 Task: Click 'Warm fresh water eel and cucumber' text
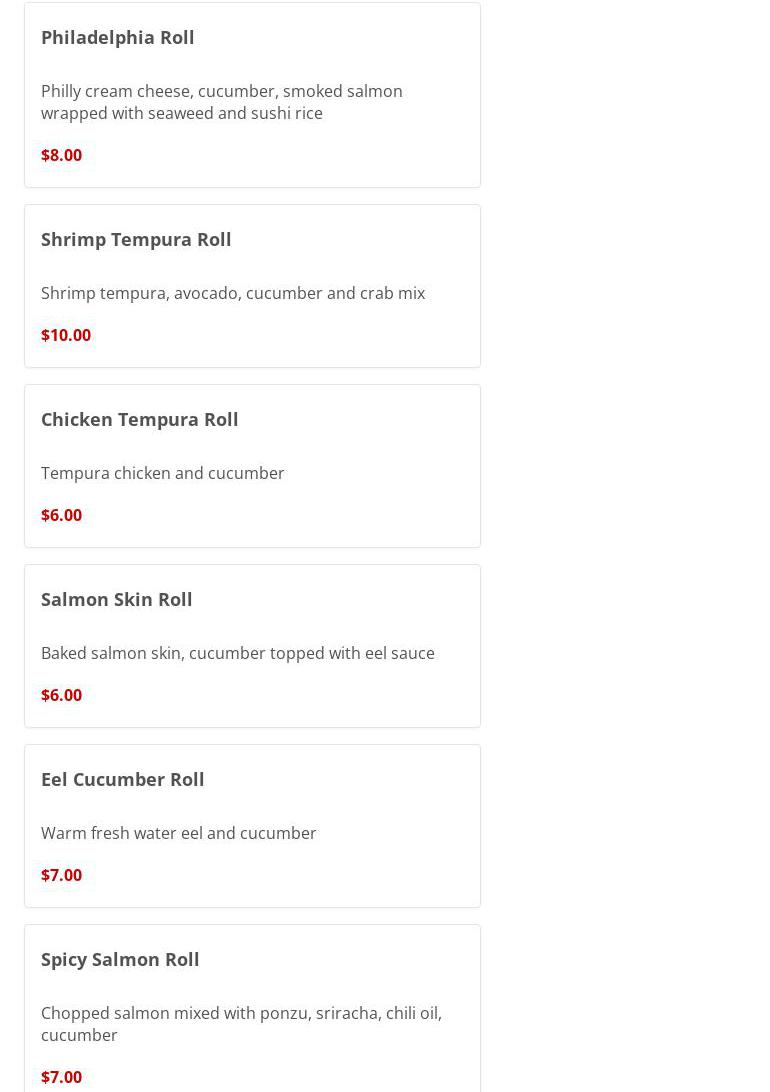coord(178,833)
